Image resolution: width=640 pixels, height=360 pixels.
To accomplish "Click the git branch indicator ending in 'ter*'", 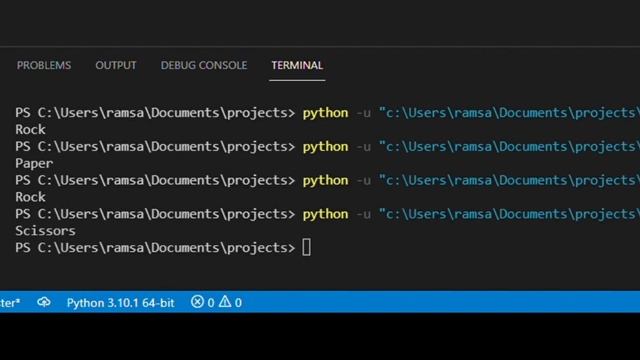I will [x=10, y=303].
